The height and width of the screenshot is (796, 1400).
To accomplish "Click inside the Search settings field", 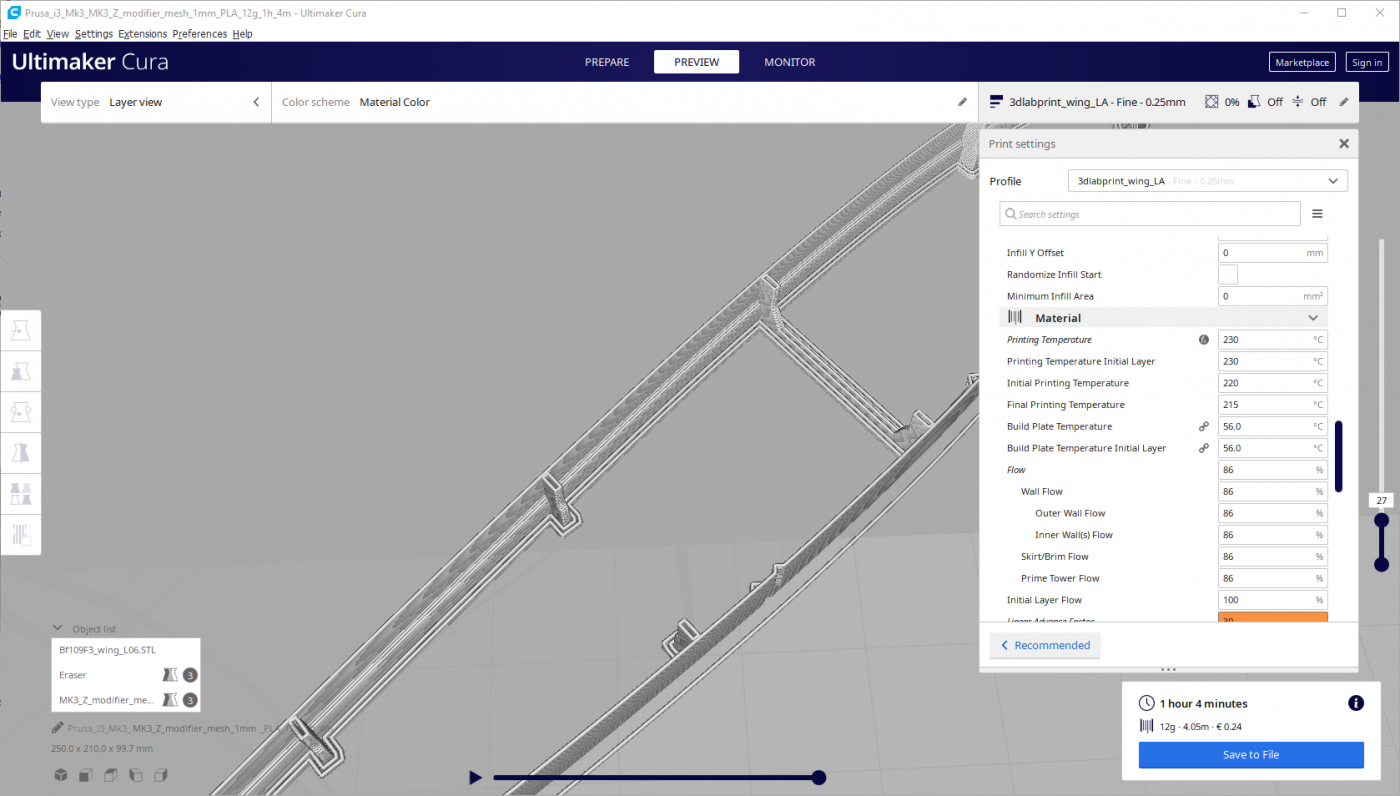I will pyautogui.click(x=1148, y=213).
